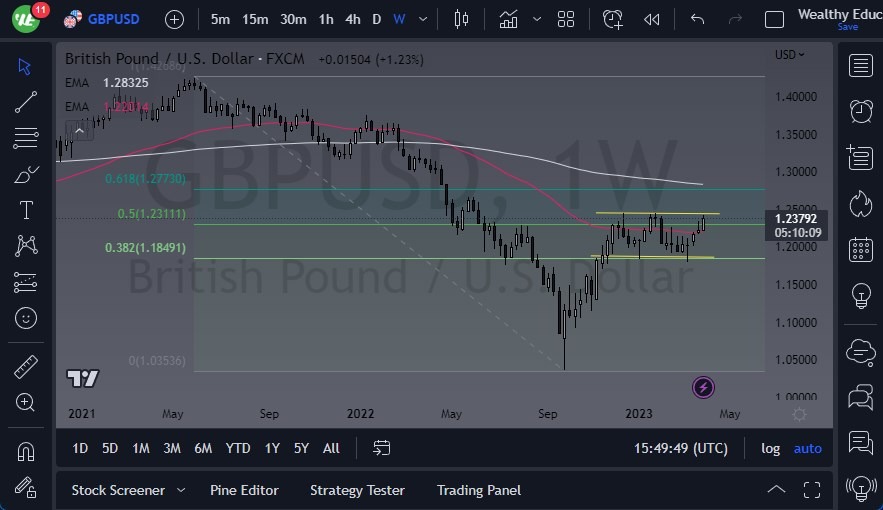The image size is (883, 510).
Task: Click the GBPUSD symbol search button
Action: (x=102, y=19)
